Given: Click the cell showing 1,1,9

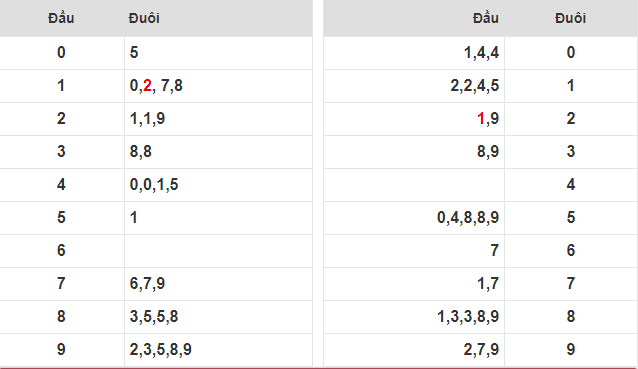Looking at the screenshot, I should coord(218,119).
